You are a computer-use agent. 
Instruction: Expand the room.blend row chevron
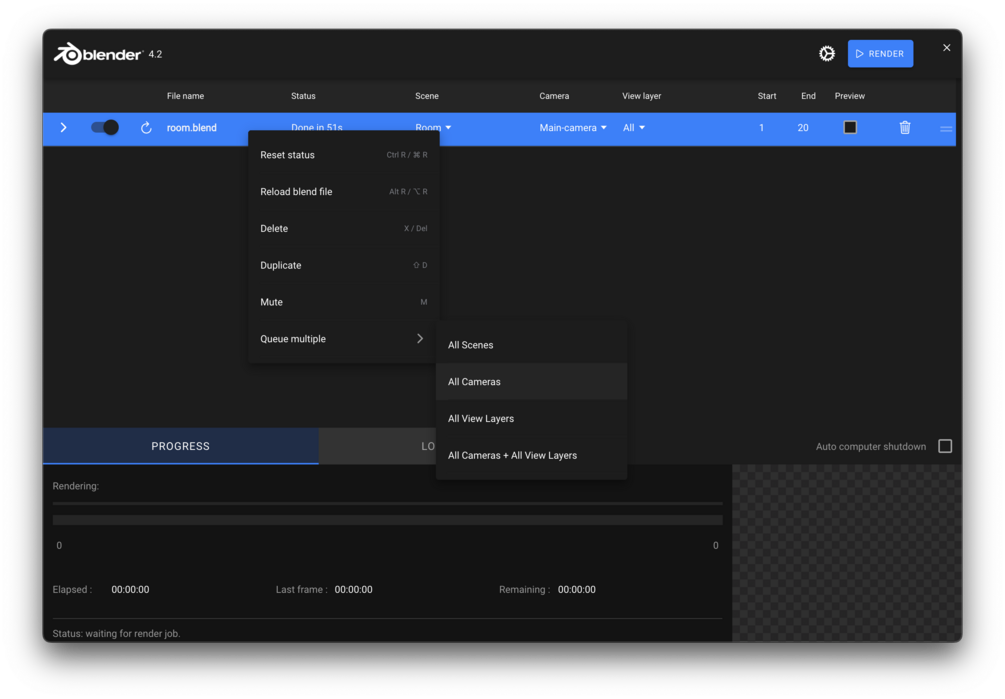pyautogui.click(x=63, y=127)
